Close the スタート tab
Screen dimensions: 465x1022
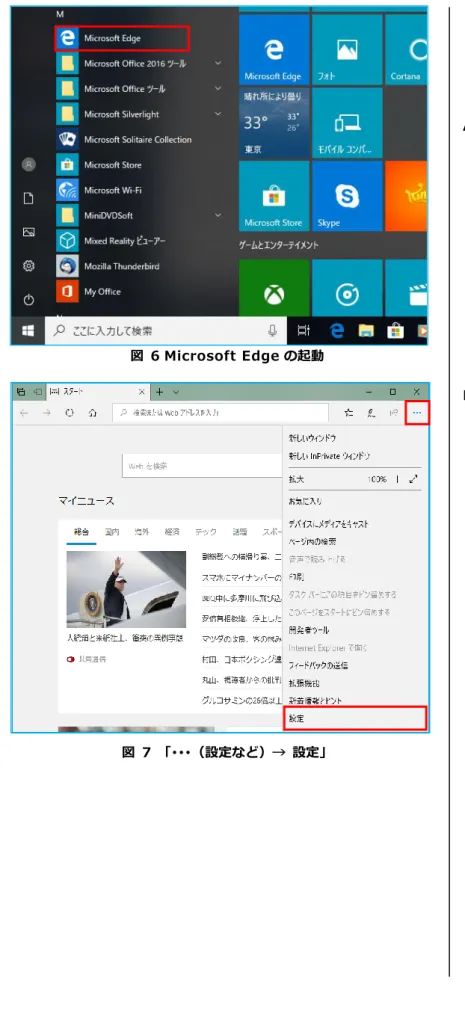click(x=142, y=392)
